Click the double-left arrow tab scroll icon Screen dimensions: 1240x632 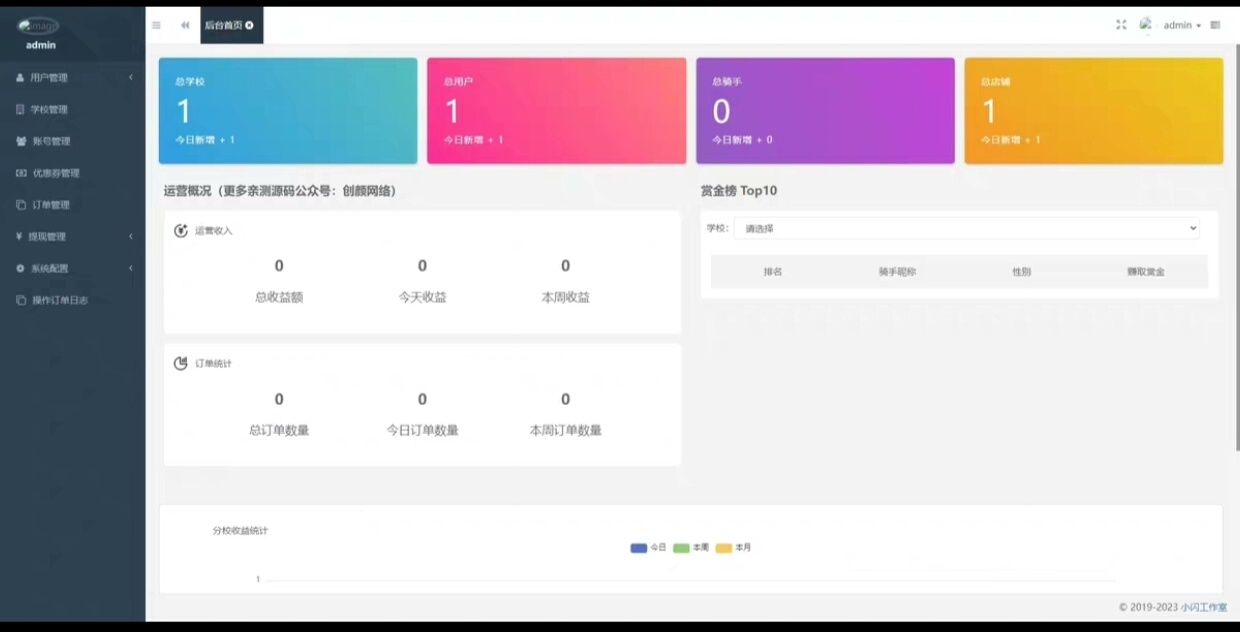[185, 25]
